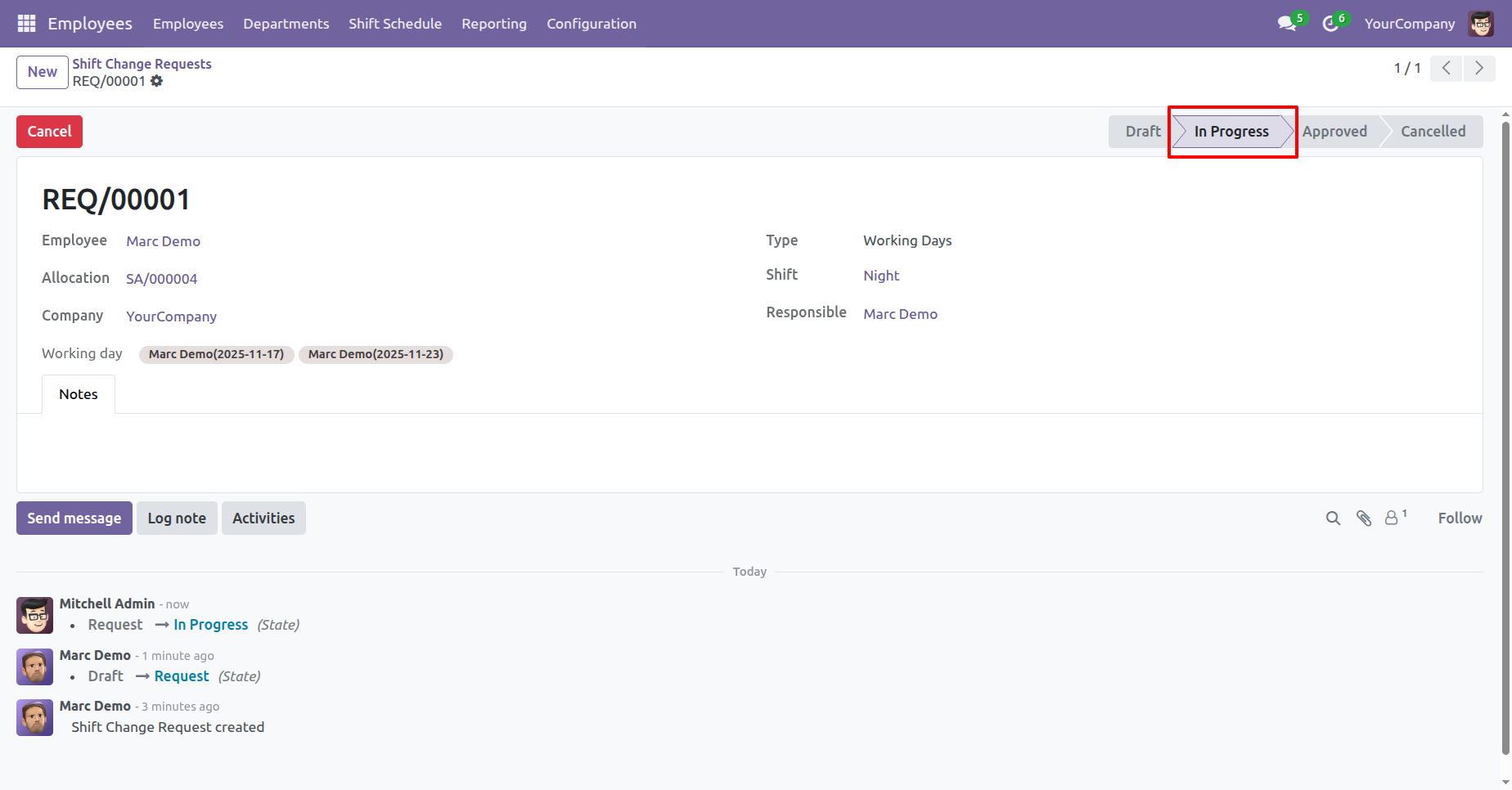The height and width of the screenshot is (790, 1512).
Task: Open the conversations chat icon
Action: 1287,24
